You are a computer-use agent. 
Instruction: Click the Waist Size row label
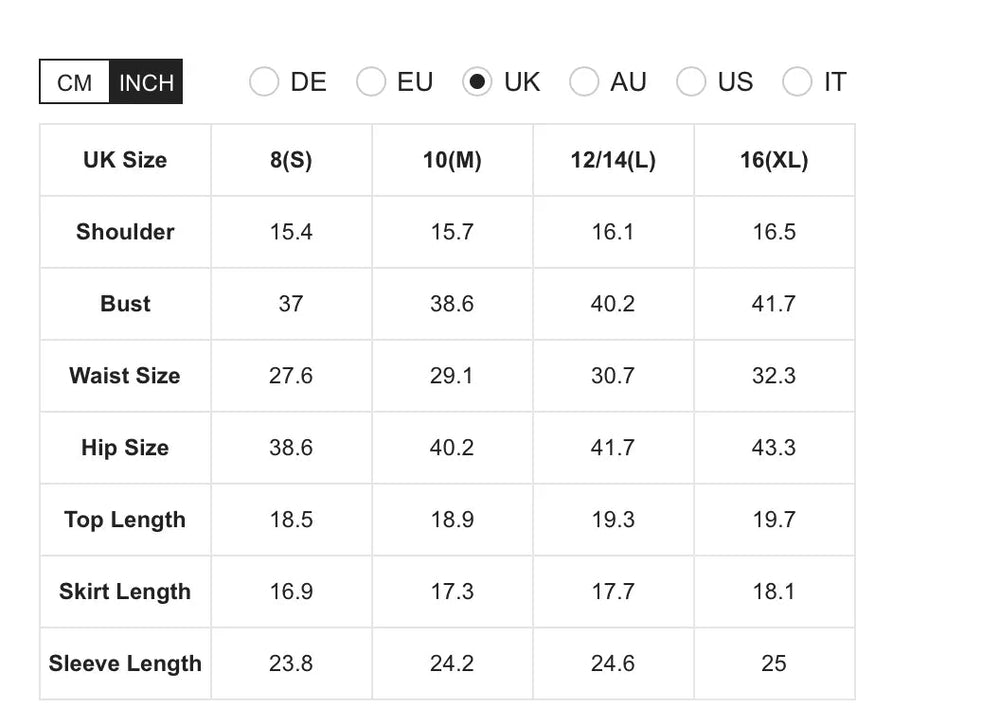(x=124, y=376)
